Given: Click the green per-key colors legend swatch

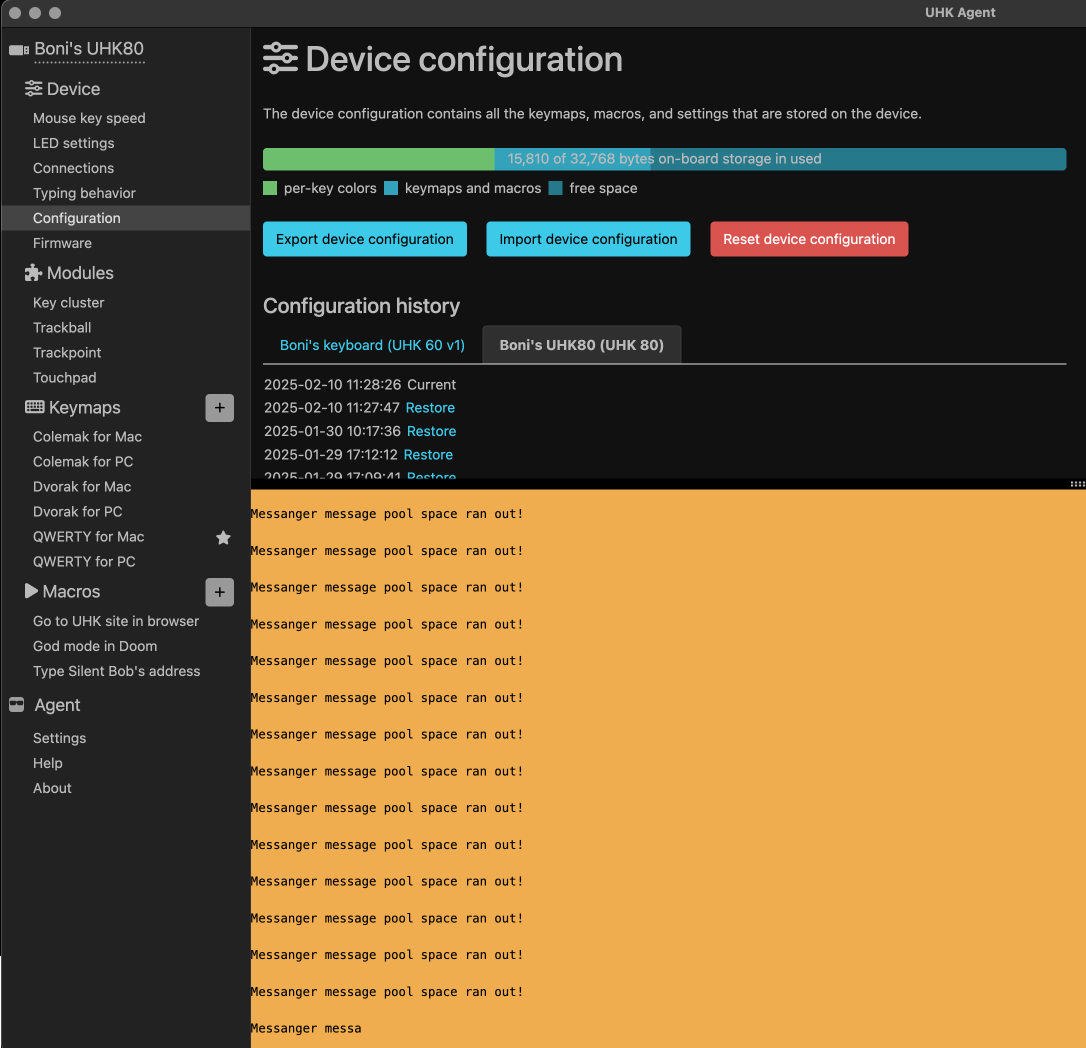Looking at the screenshot, I should [x=270, y=188].
